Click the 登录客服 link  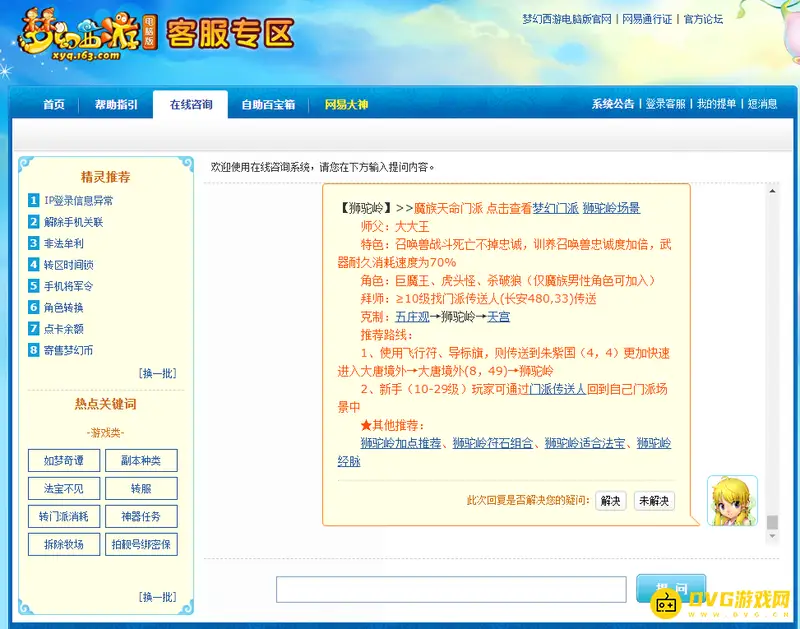[x=665, y=104]
